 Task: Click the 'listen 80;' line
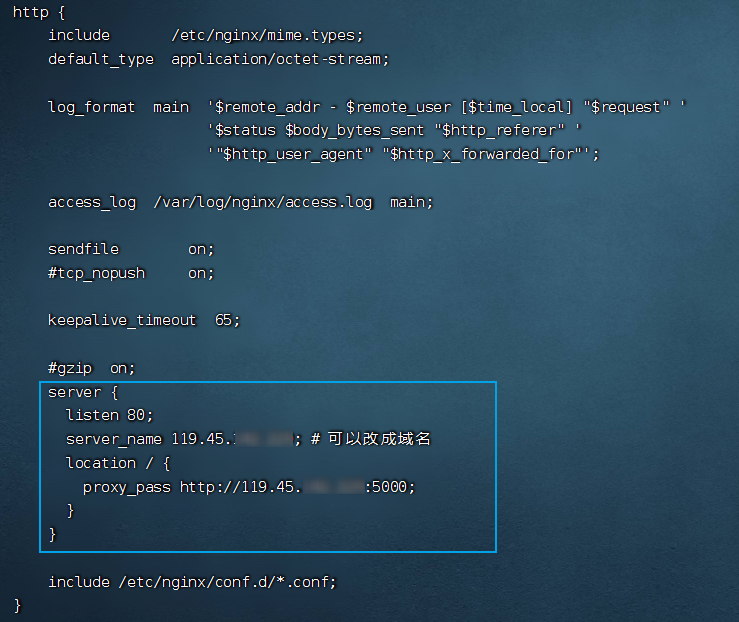click(110, 415)
